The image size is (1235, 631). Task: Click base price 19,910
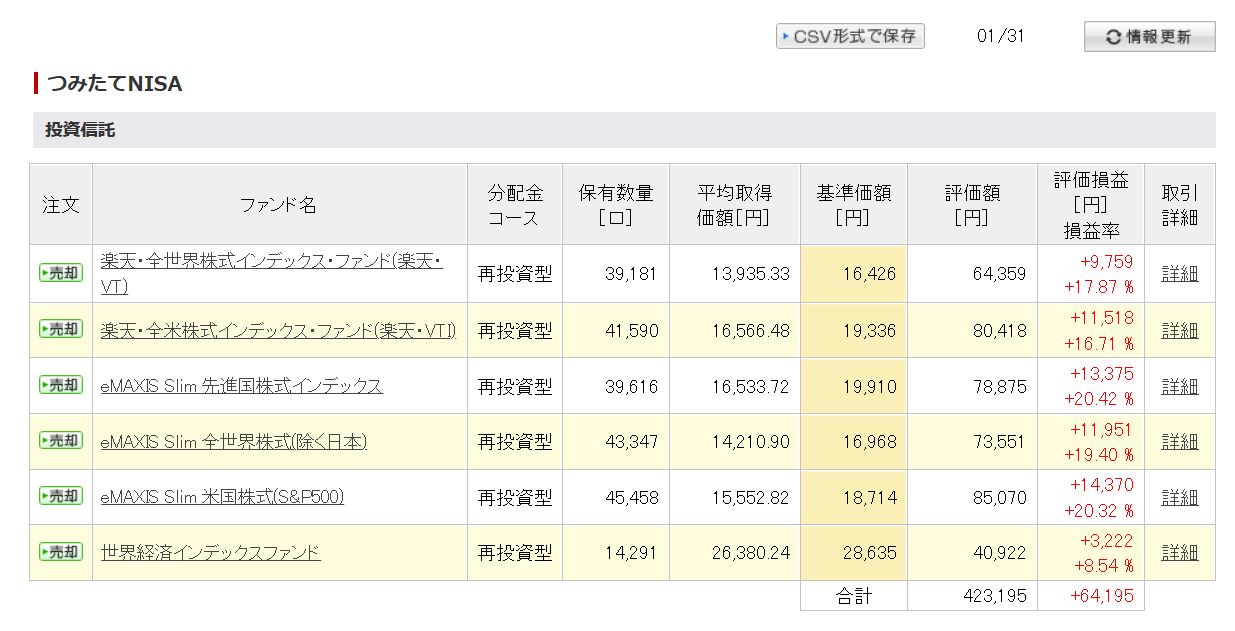[870, 386]
